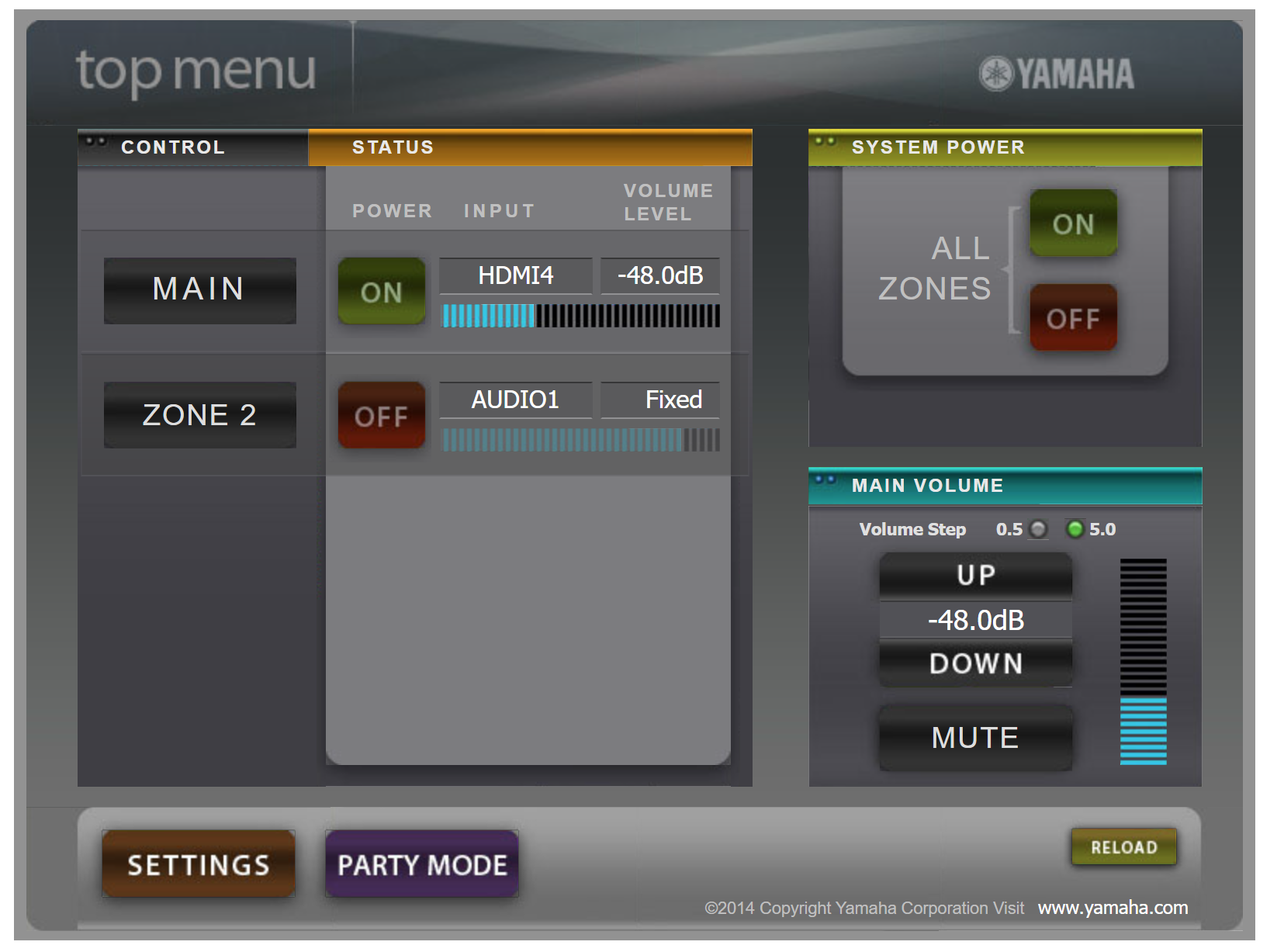Open the SETTINGS menu

click(x=197, y=864)
